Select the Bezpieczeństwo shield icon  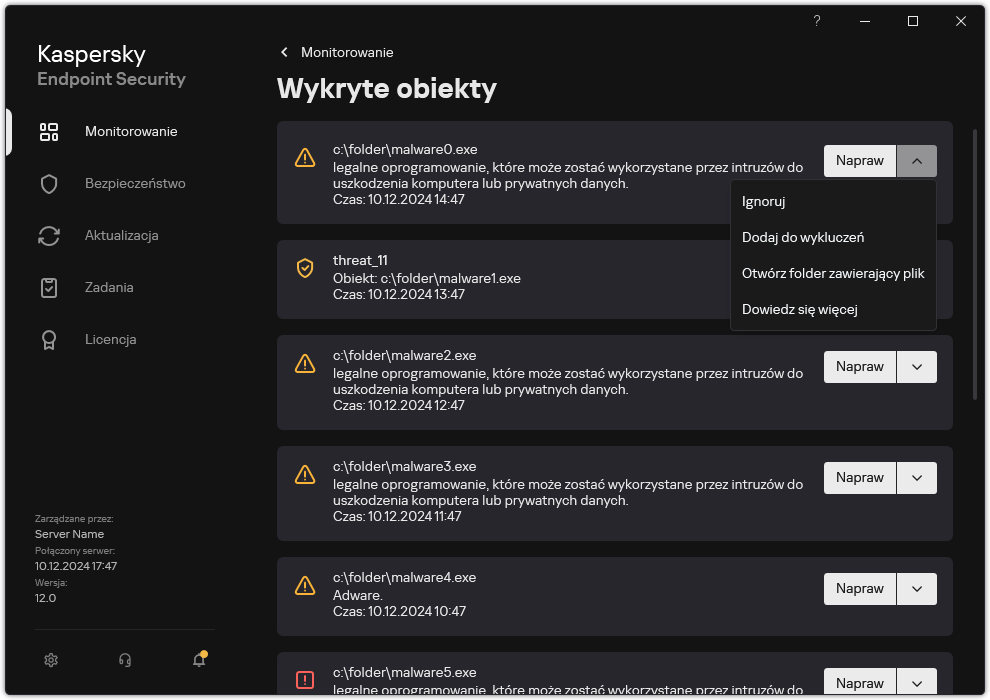coord(49,183)
